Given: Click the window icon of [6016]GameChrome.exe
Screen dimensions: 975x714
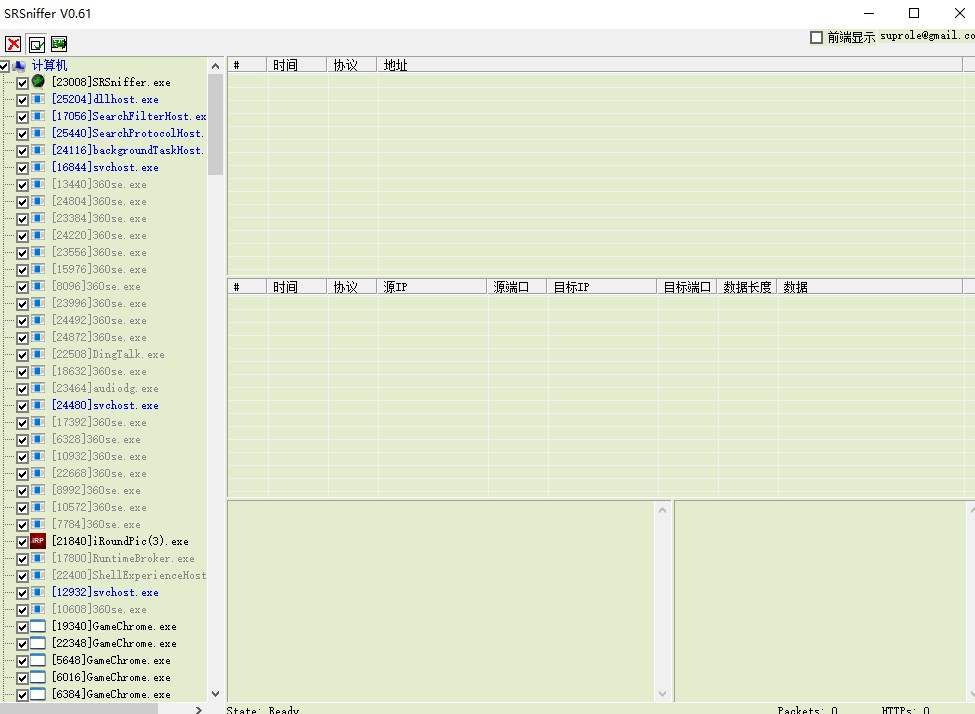Looking at the screenshot, I should [38, 677].
